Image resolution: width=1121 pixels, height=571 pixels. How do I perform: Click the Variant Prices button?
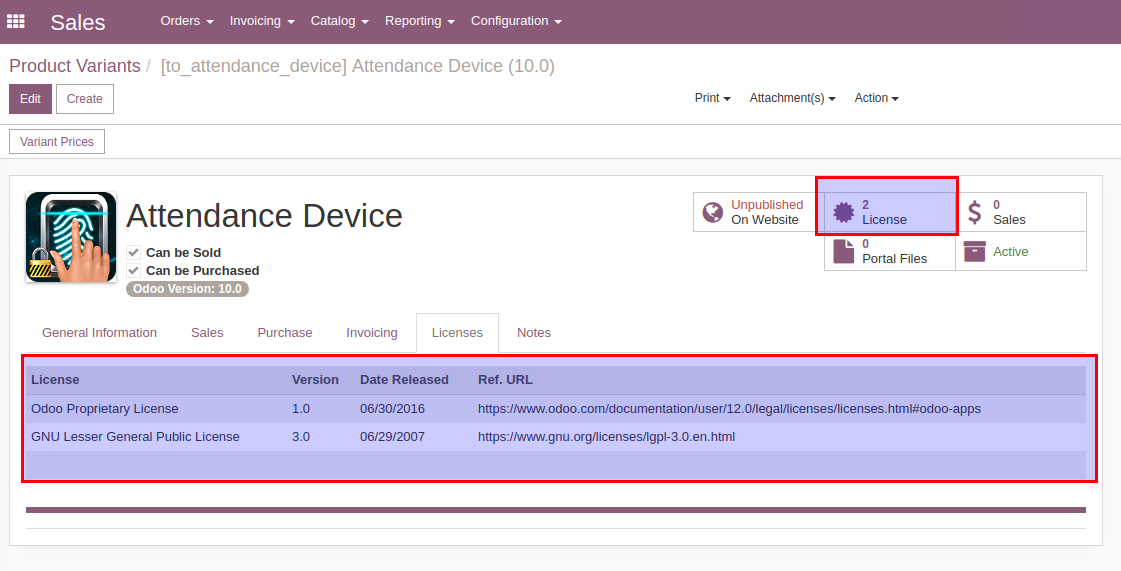[57, 142]
